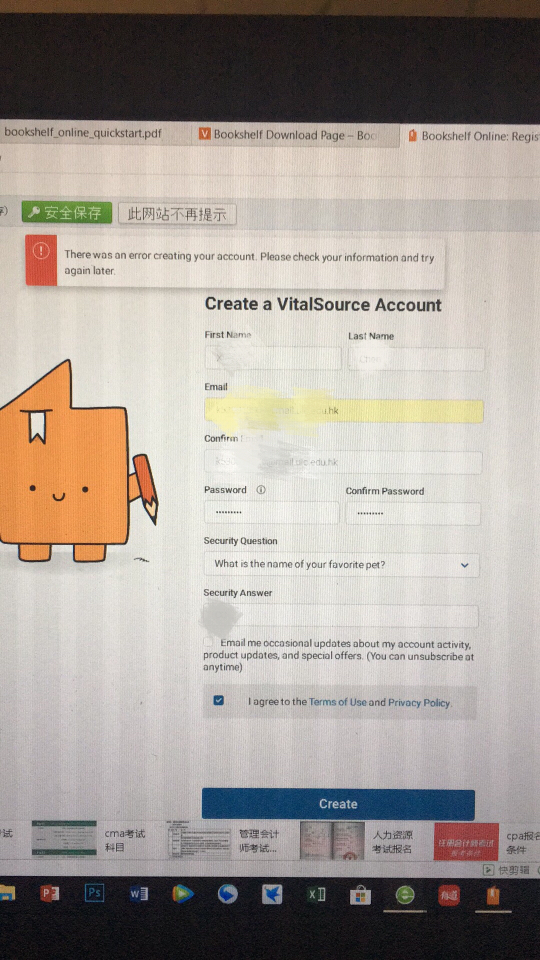The width and height of the screenshot is (540, 960).
Task: Open PowerPoint from the taskbar
Action: pyautogui.click(x=49, y=894)
